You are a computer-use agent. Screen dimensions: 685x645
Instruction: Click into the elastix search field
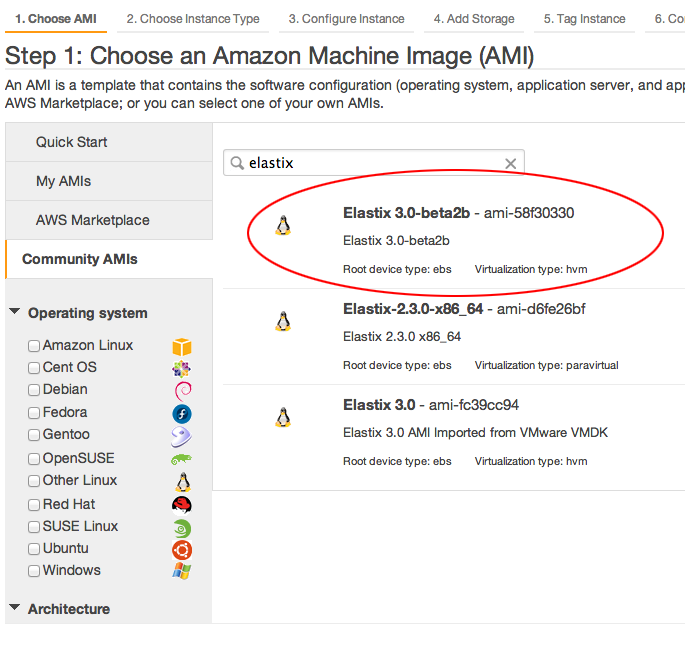coord(374,163)
